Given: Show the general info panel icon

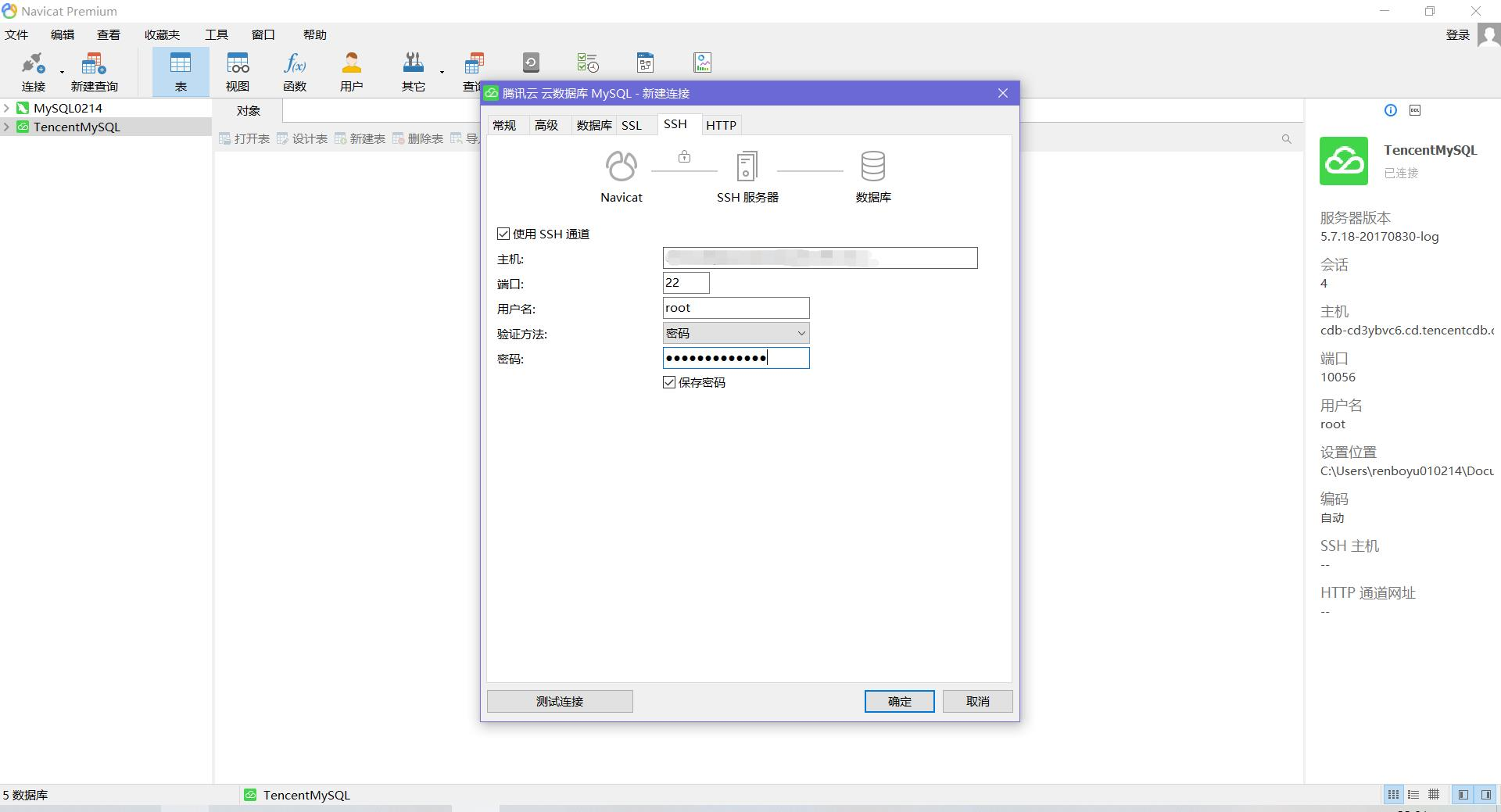Looking at the screenshot, I should tap(1390, 110).
